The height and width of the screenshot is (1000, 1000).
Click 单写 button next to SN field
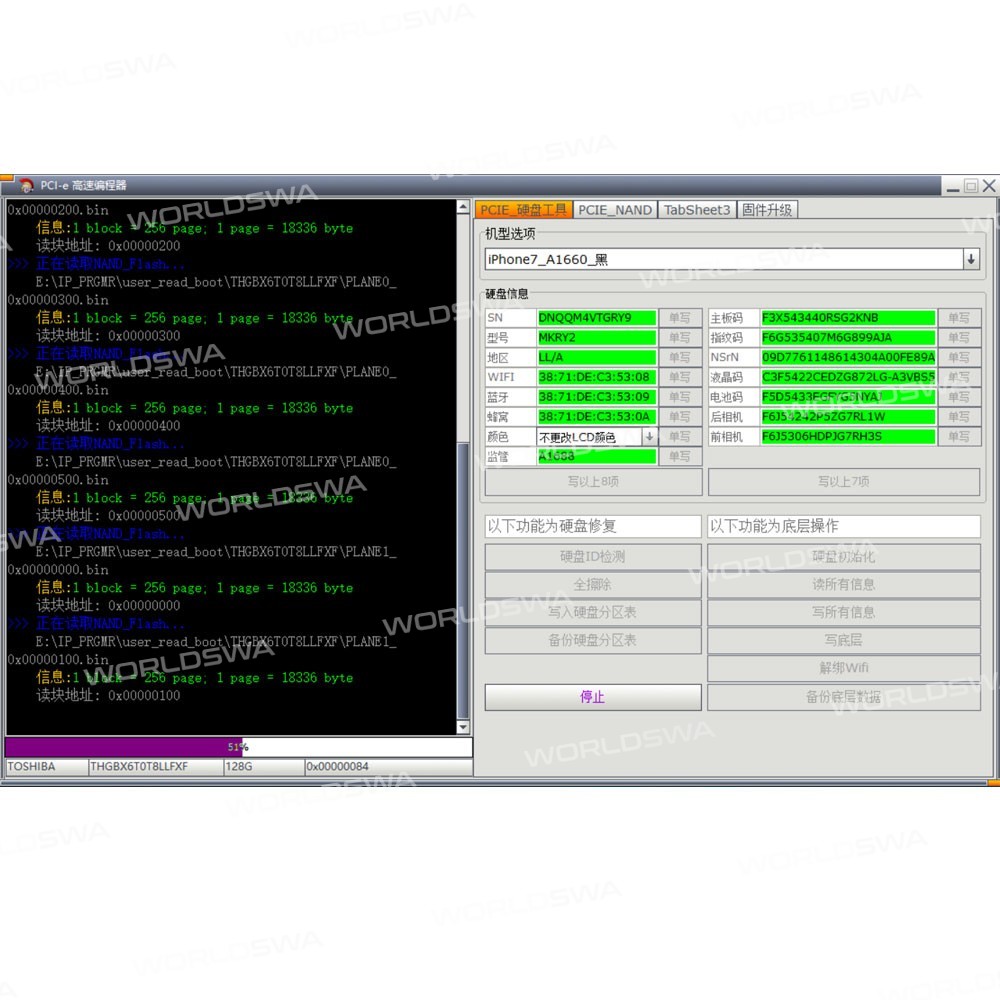(x=680, y=318)
